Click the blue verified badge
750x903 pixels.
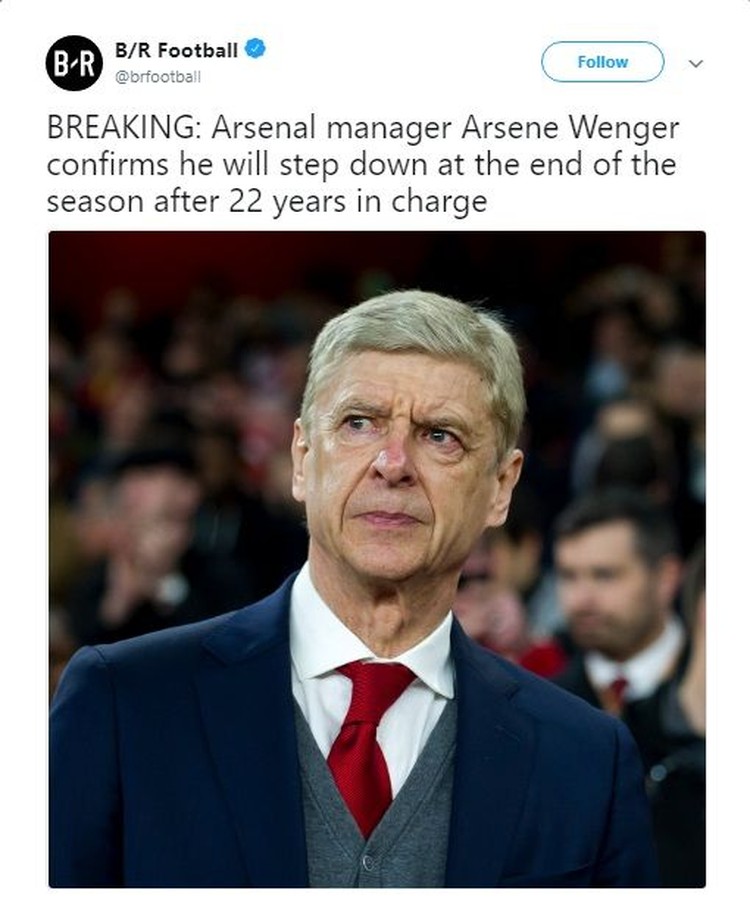click(255, 50)
